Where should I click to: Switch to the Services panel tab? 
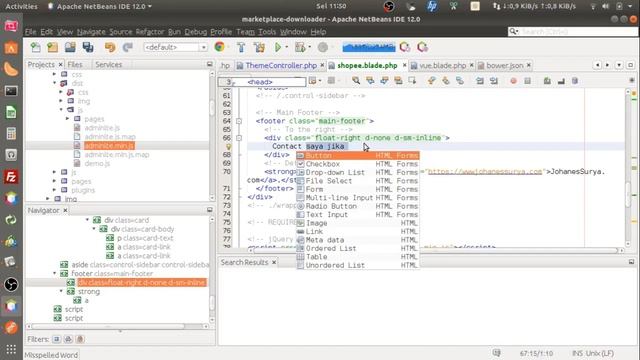click(x=108, y=64)
